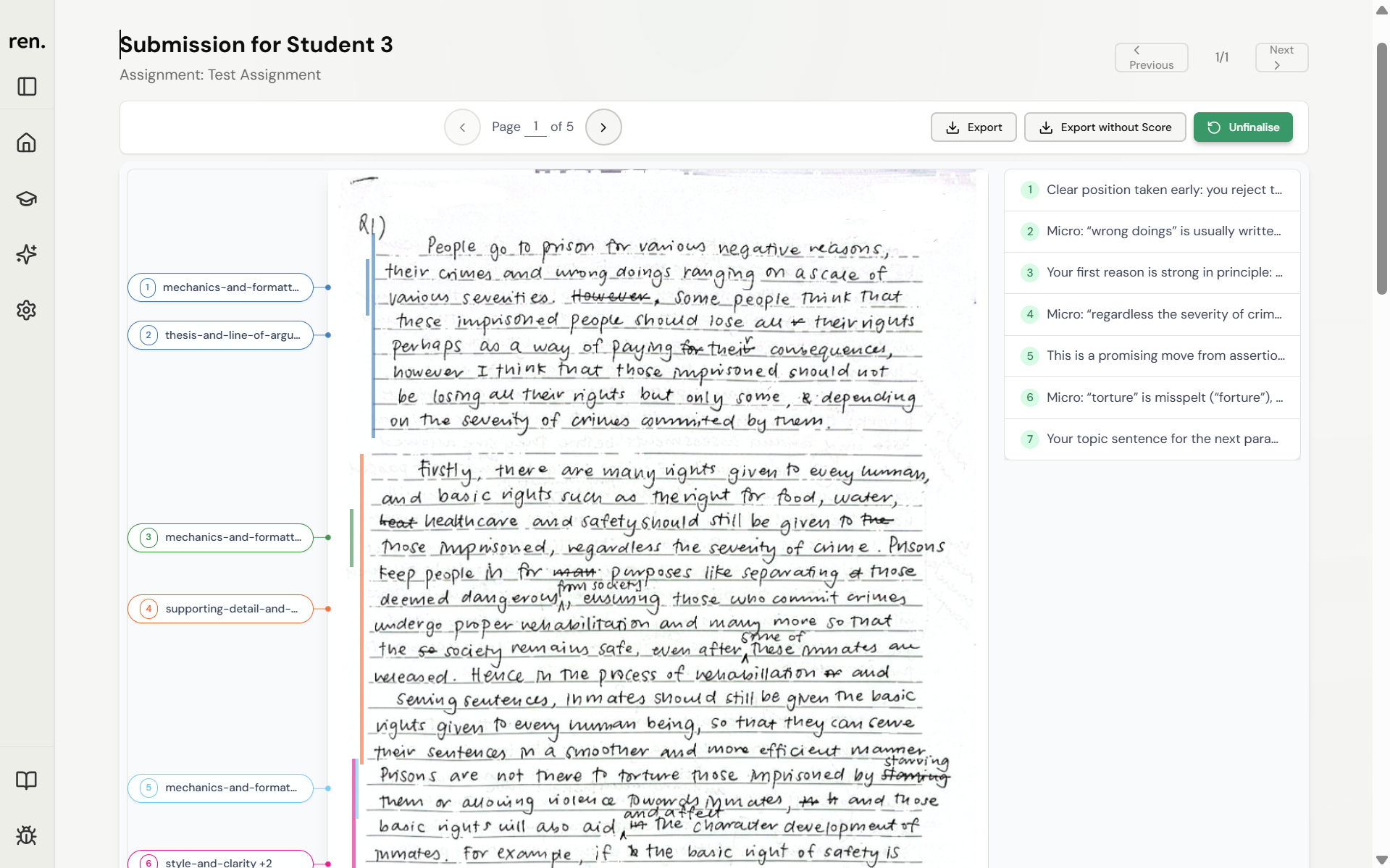Open comment 4 'regardless the severity of crim...'
Image resolution: width=1390 pixels, height=868 pixels.
point(1152,314)
